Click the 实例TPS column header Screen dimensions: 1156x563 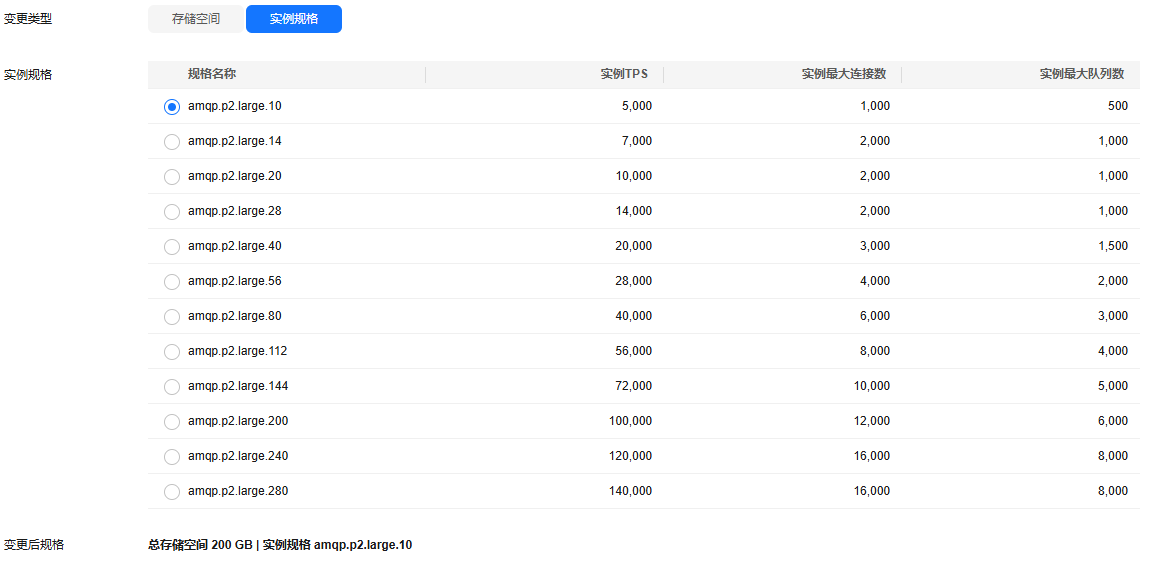625,74
